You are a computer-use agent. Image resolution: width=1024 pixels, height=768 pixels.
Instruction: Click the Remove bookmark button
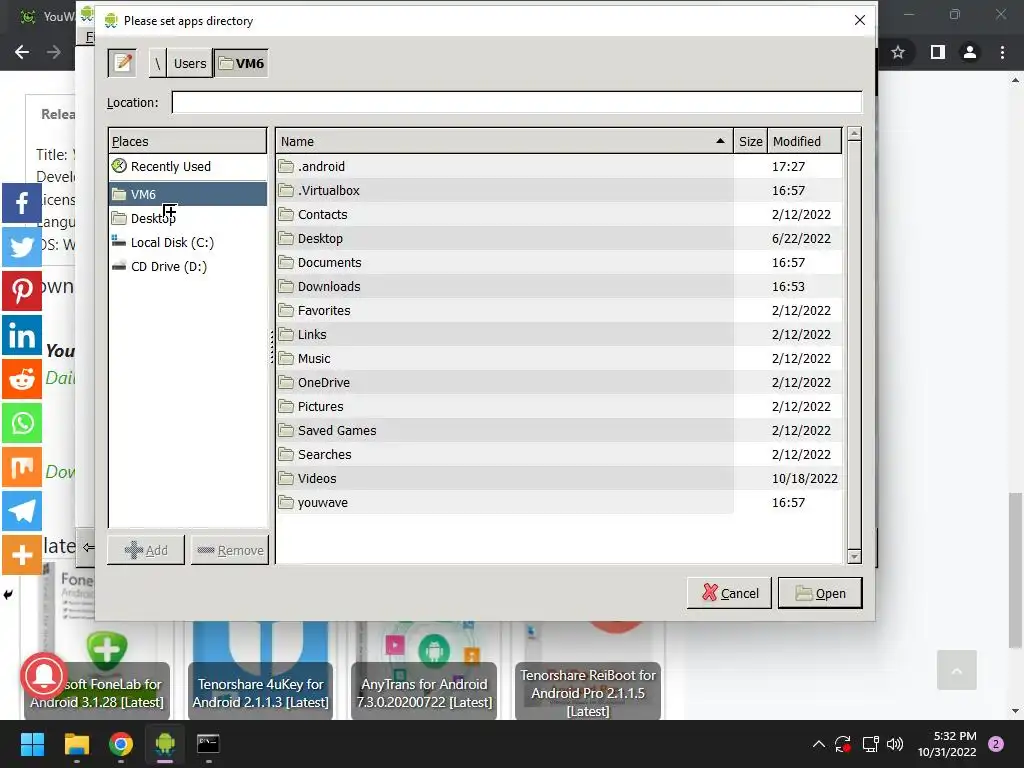pos(230,550)
